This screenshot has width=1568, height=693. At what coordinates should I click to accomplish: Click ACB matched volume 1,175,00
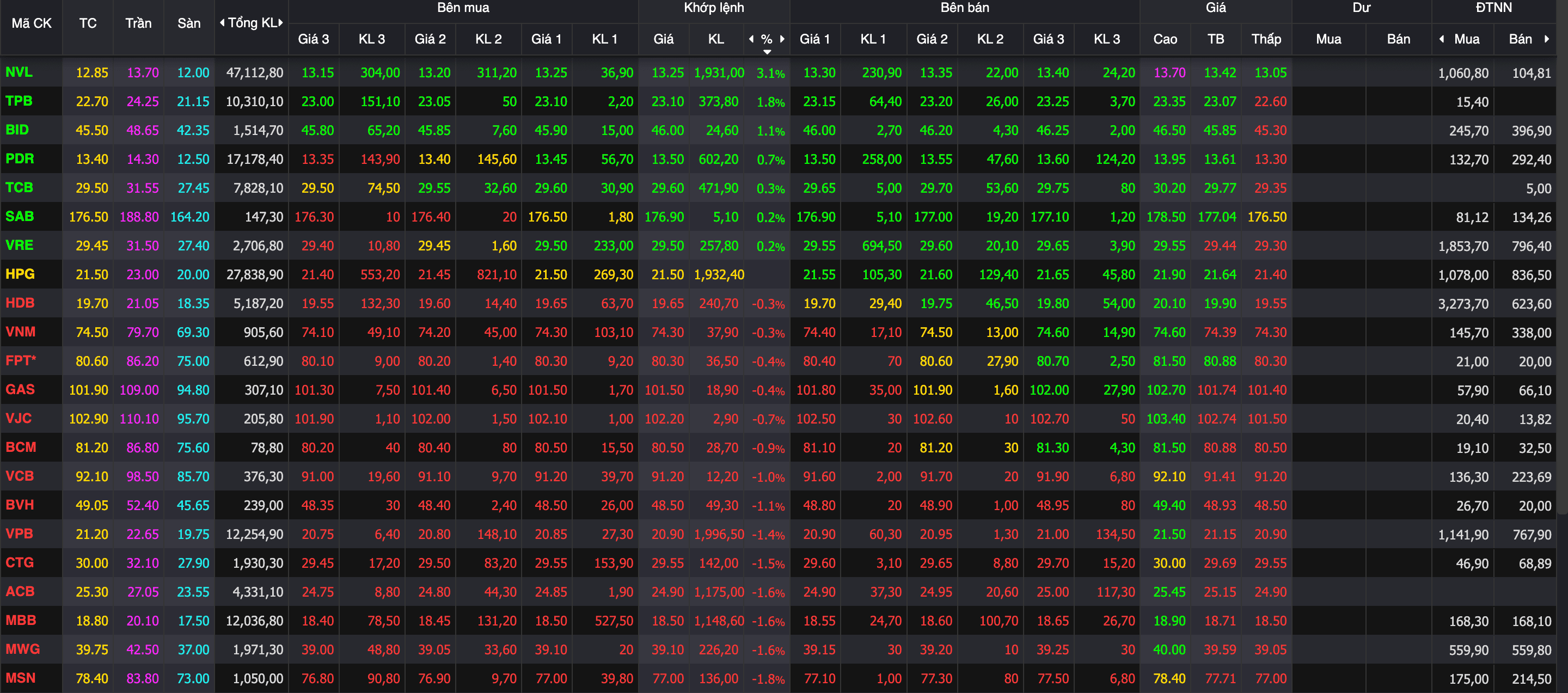pos(719,592)
